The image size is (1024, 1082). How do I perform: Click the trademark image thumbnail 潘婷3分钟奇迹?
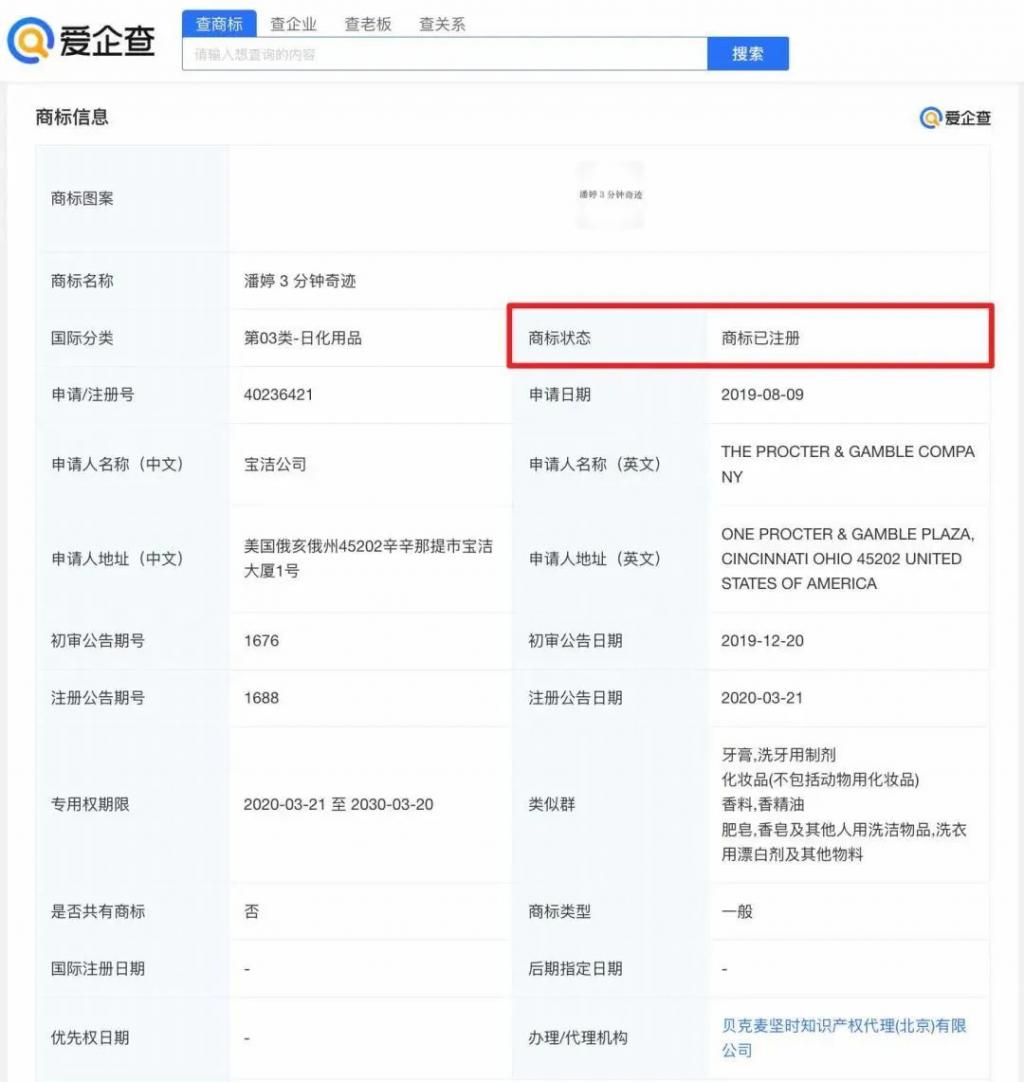[x=611, y=195]
